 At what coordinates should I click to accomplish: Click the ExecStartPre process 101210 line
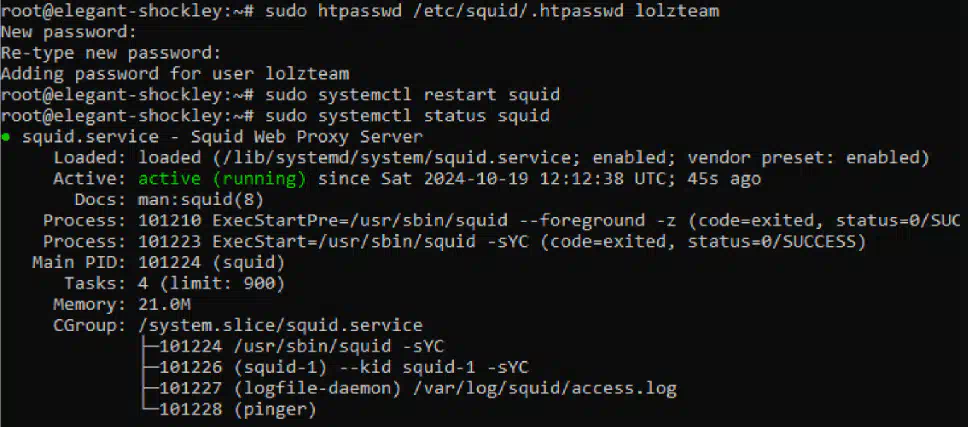coord(501,222)
